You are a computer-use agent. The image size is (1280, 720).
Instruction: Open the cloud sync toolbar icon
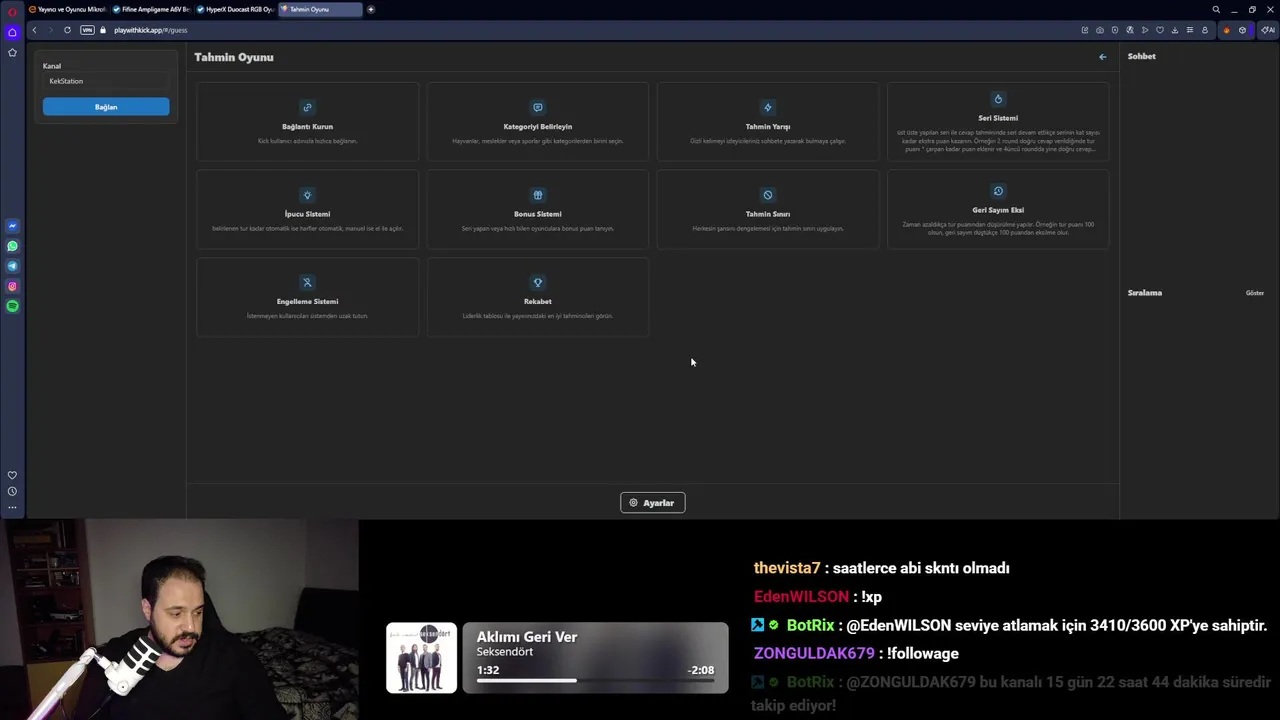tap(1100, 30)
